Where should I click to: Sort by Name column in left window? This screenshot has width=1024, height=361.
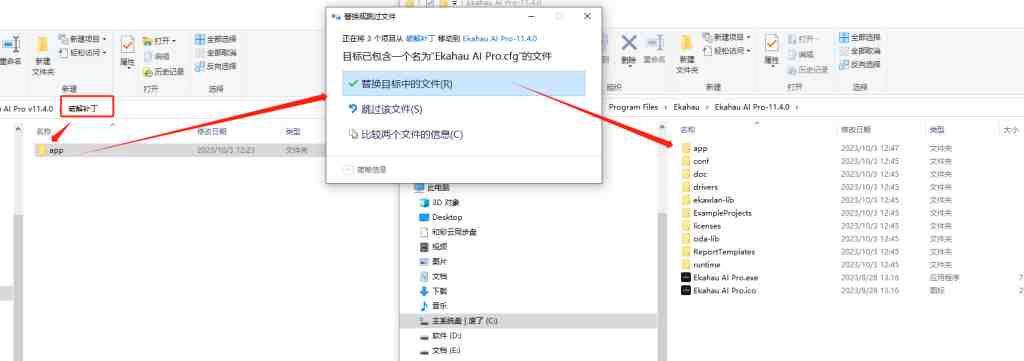click(43, 131)
